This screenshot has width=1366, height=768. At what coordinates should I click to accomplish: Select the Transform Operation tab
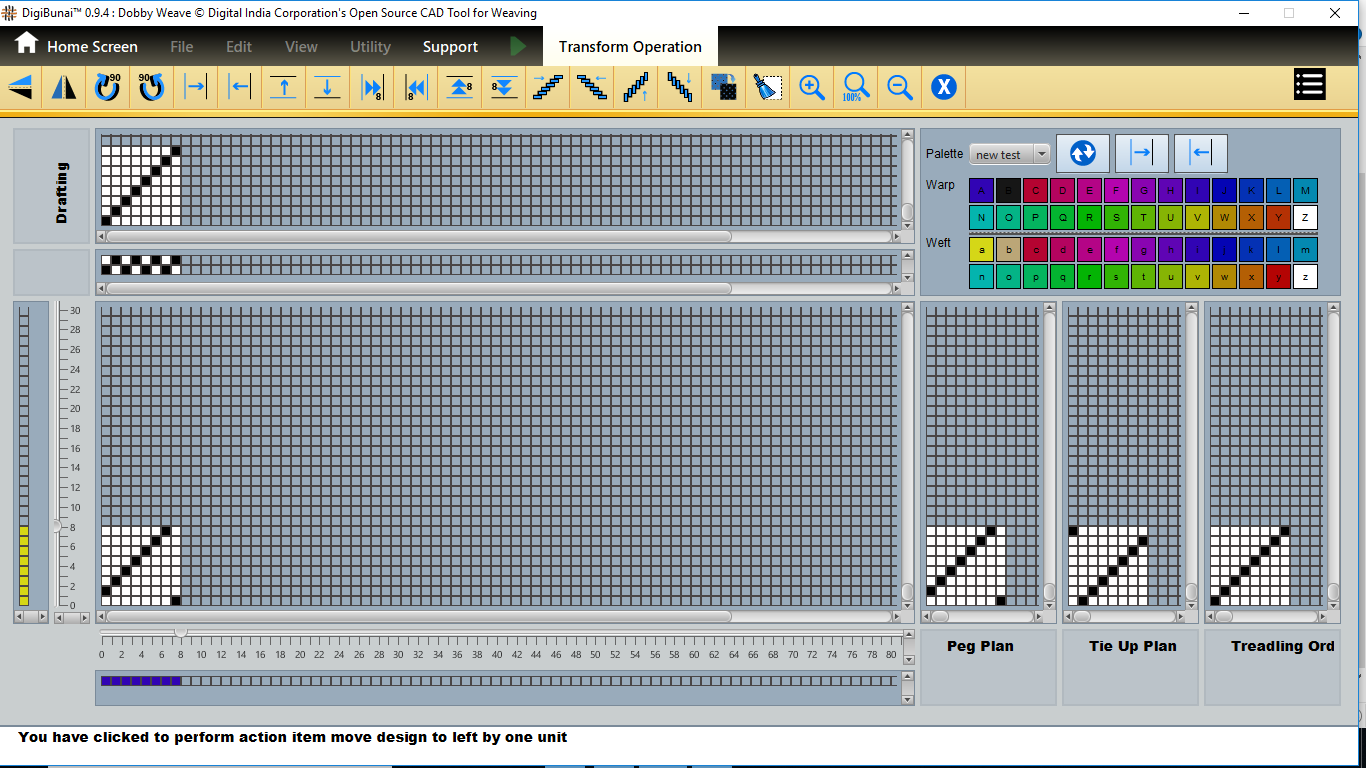tap(630, 47)
